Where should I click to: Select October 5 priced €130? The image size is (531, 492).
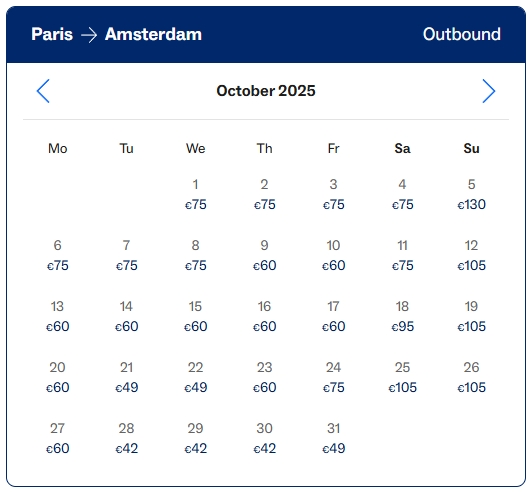point(471,194)
